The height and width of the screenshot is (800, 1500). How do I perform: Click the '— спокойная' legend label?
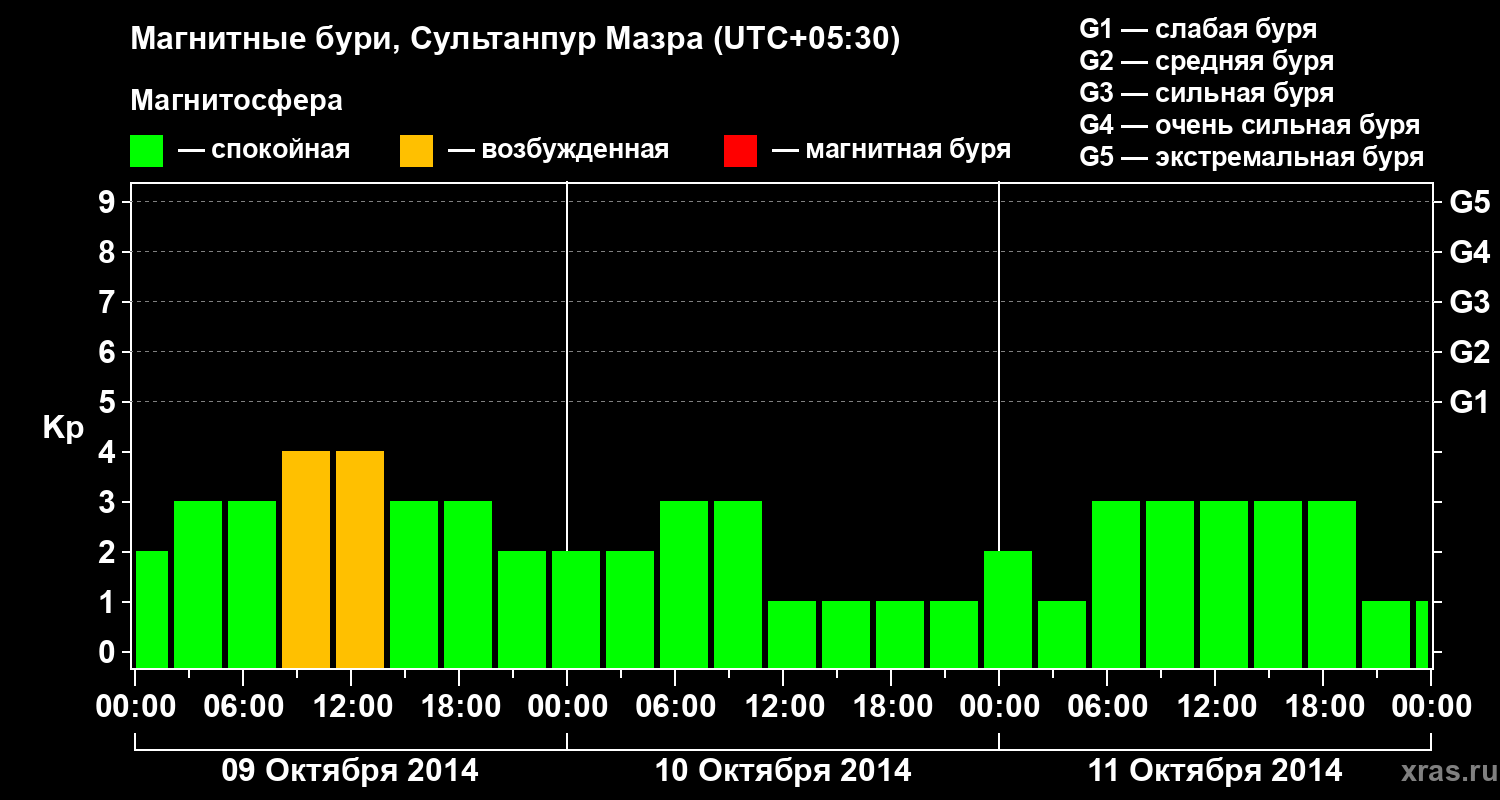click(x=264, y=151)
